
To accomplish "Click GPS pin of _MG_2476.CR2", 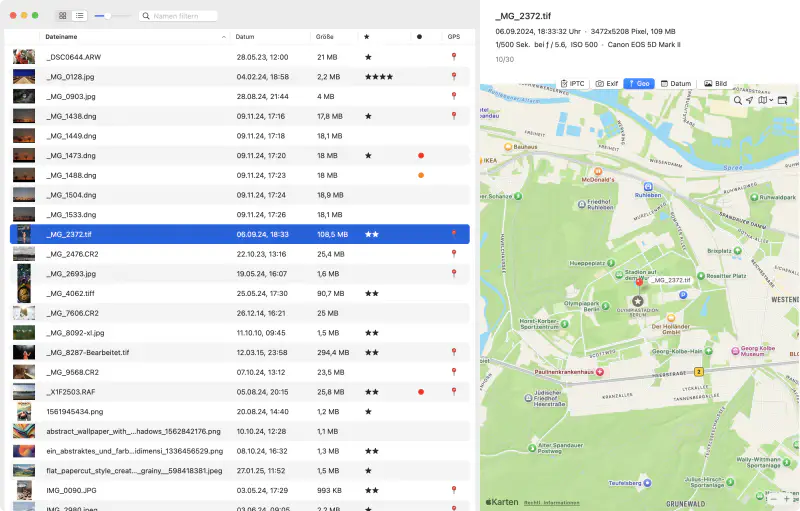I will 454,253.
